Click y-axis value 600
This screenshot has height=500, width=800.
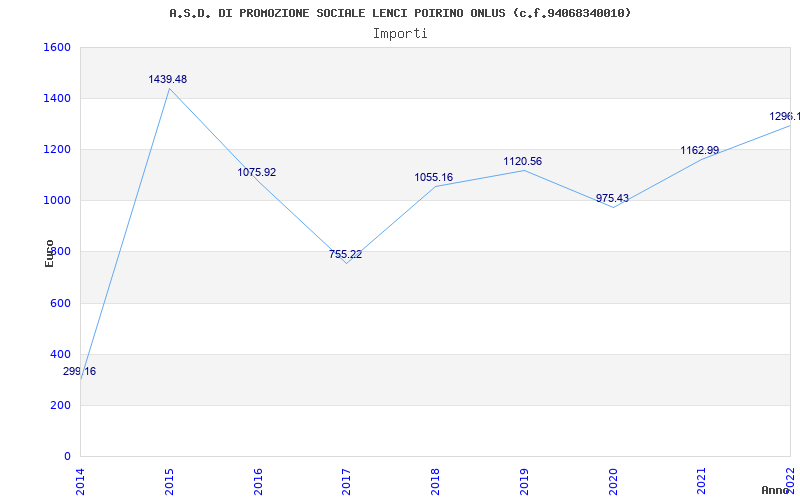point(61,304)
